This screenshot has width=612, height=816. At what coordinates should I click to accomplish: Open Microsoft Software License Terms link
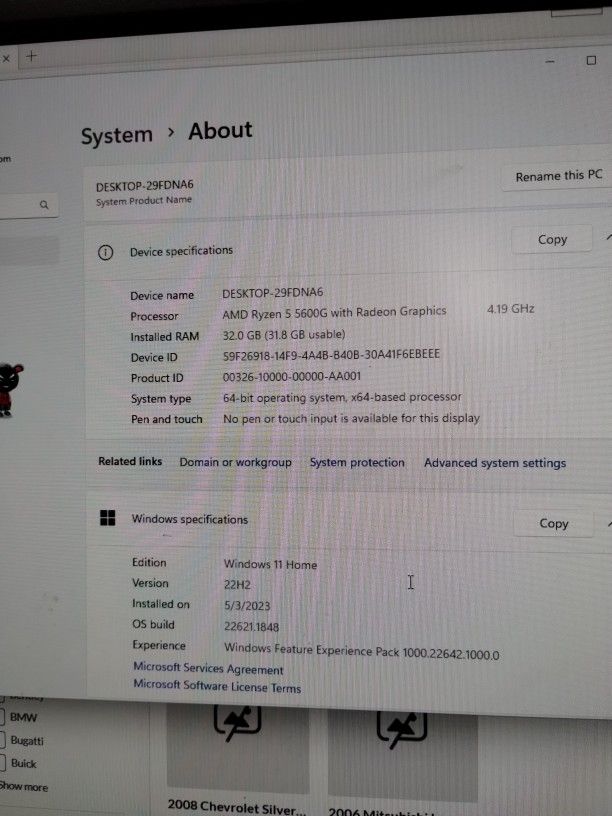[217, 686]
